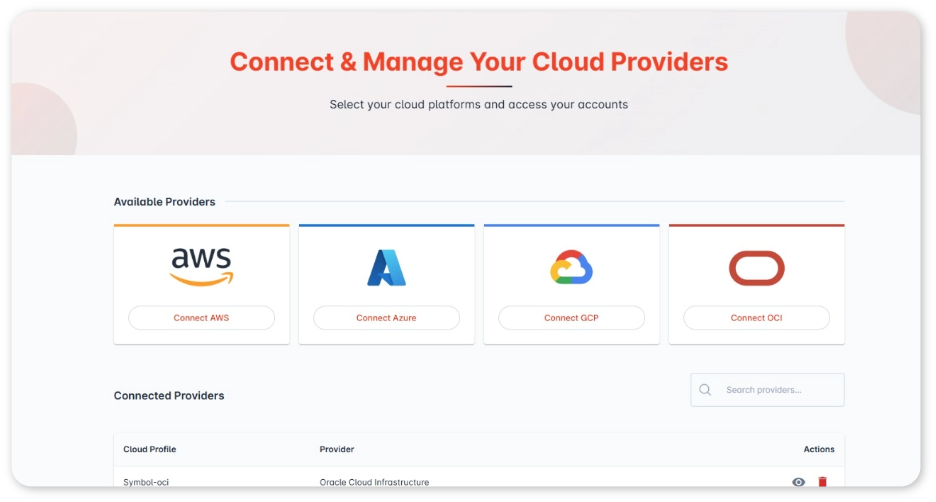View the Symbol-oci profile via the eye icon
The width and height of the screenshot is (936, 502).
click(x=798, y=481)
